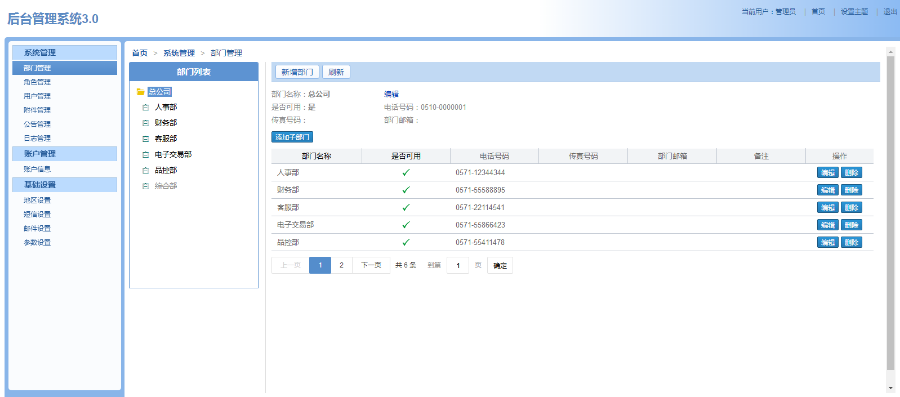This screenshot has height=397, width=900.
Task: Click 首页 in the breadcrumb
Action: [139, 53]
